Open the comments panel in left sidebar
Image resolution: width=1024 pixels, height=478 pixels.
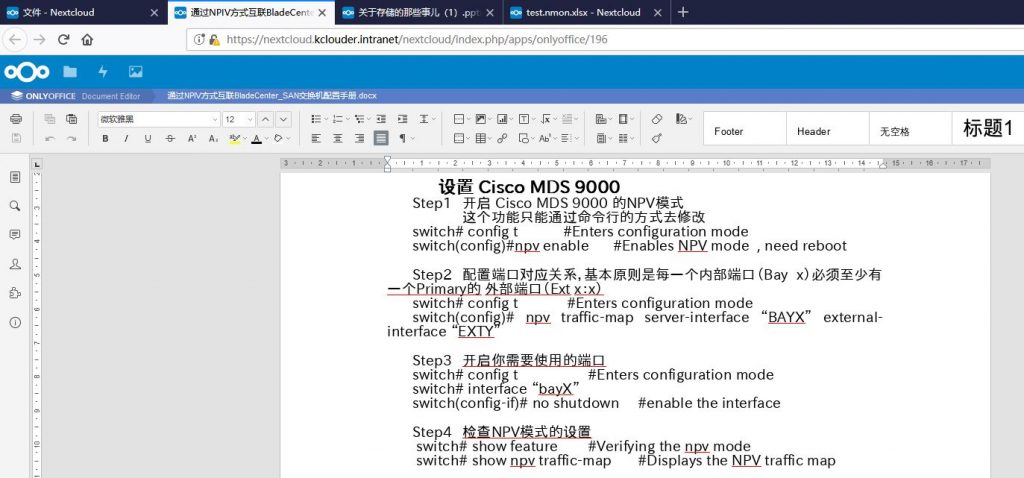tap(15, 234)
